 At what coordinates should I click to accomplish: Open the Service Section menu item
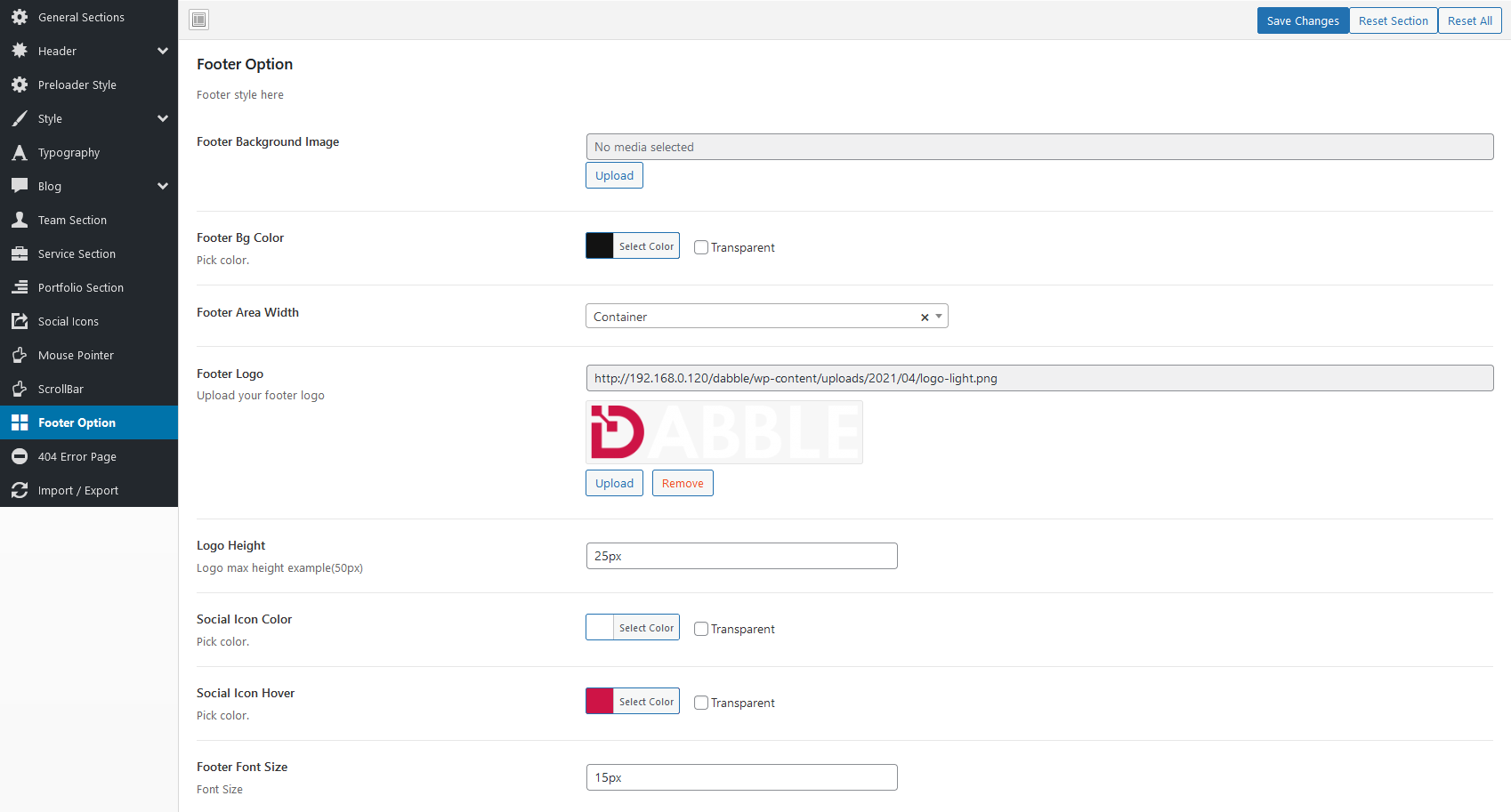point(89,253)
